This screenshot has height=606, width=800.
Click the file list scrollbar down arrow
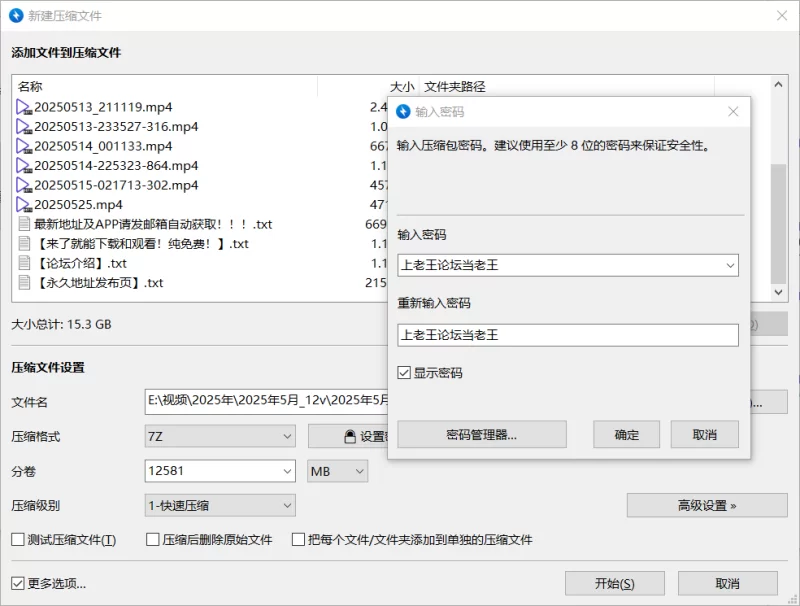click(x=778, y=292)
